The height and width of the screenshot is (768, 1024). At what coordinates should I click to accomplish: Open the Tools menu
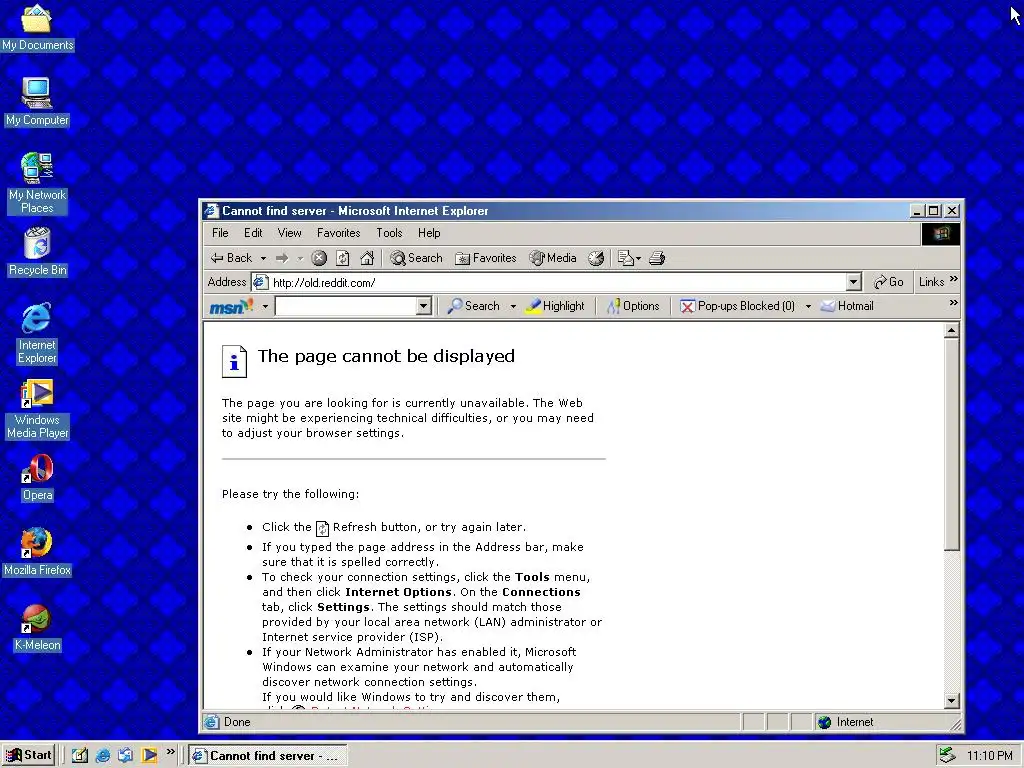389,233
